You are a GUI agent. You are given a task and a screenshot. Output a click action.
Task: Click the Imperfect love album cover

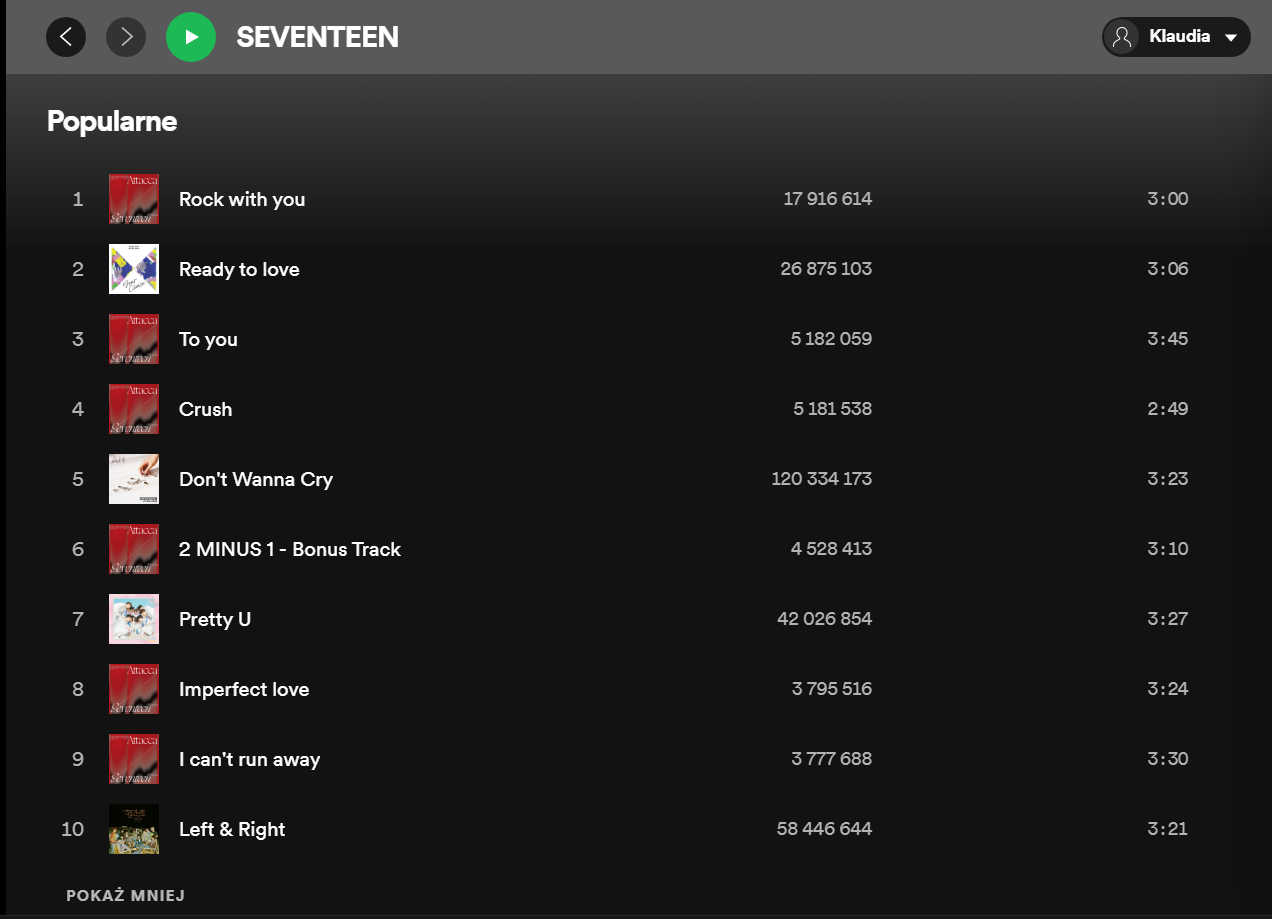tap(134, 689)
